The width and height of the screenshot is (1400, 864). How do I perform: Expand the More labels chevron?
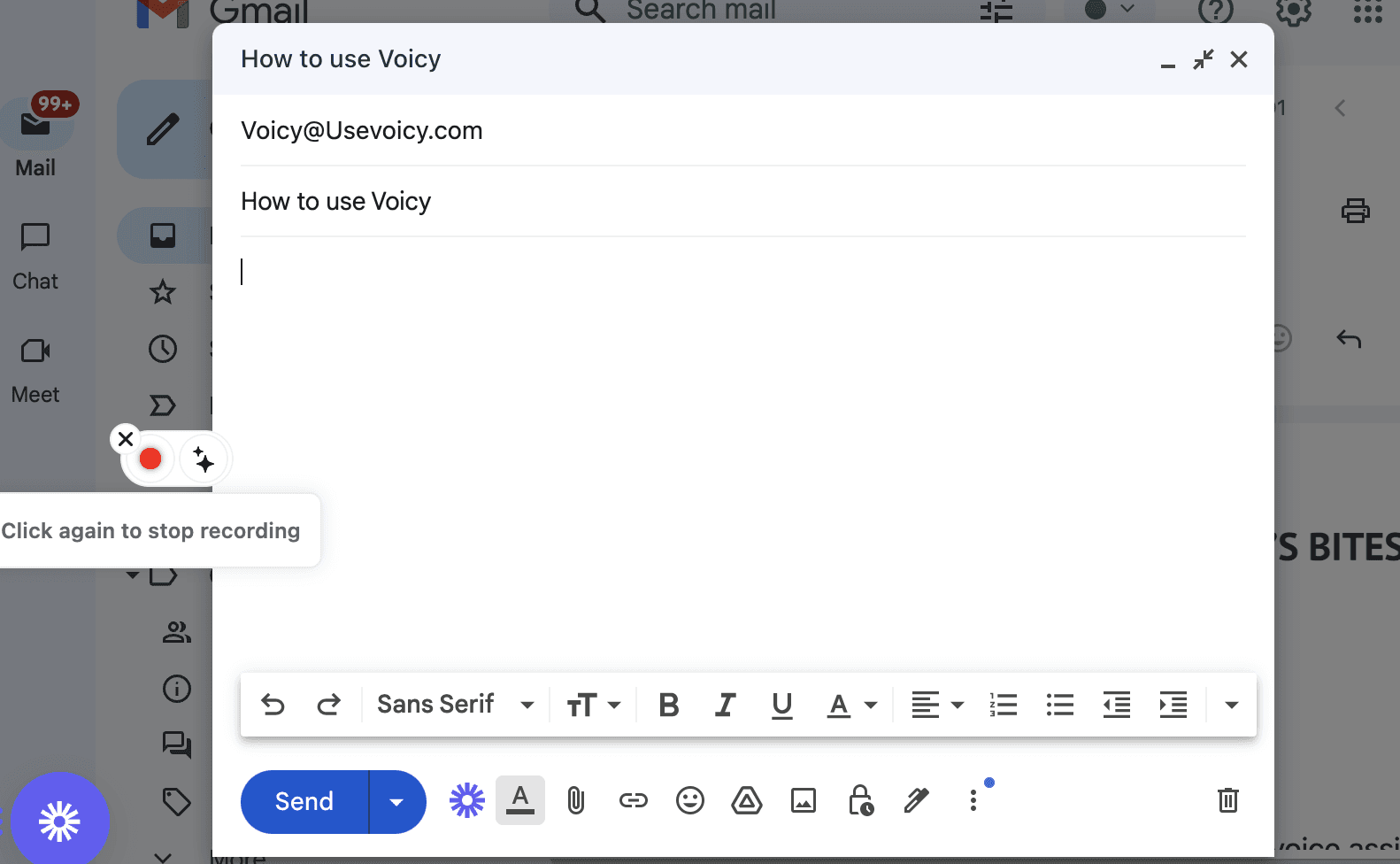click(x=163, y=857)
